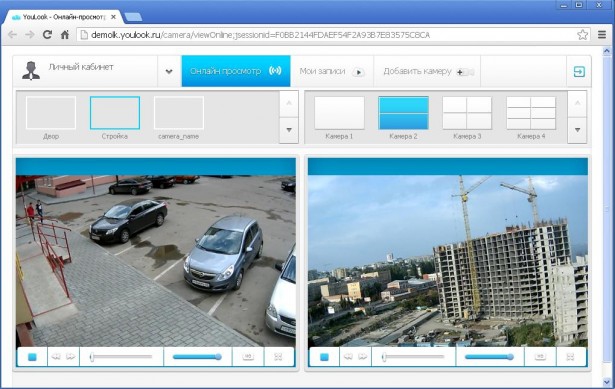Click the camera-plus icon beside Добавить камеру
This screenshot has height=389, width=615.
tap(465, 72)
